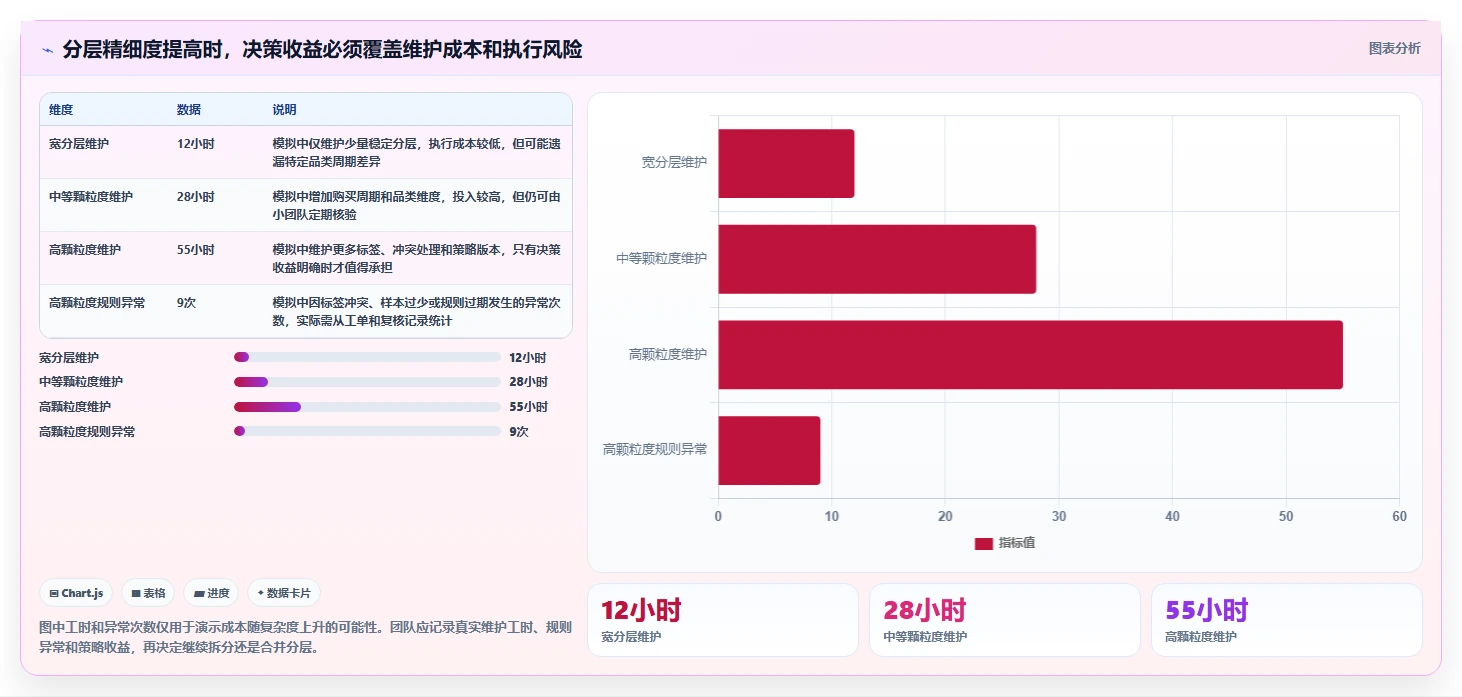The height and width of the screenshot is (697, 1462).
Task: Select the 表格 tag chip
Action: pos(148,593)
